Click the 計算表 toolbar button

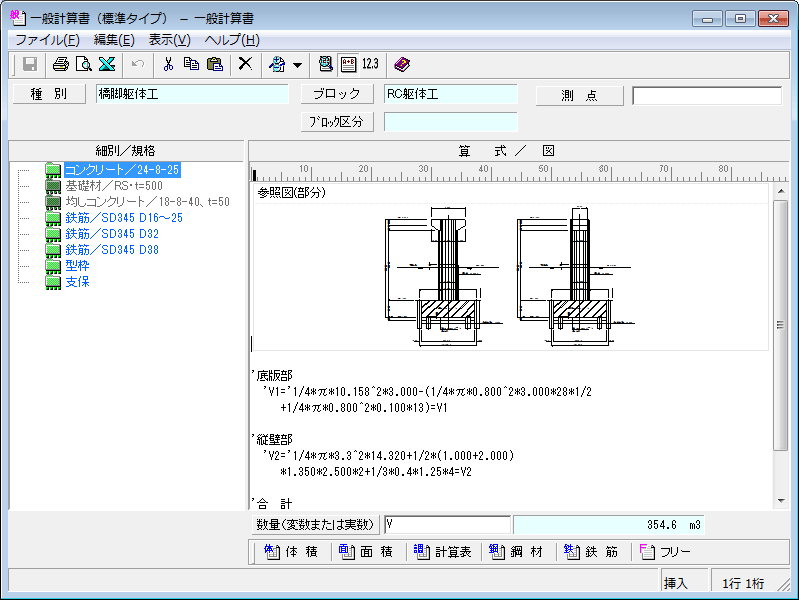point(443,551)
